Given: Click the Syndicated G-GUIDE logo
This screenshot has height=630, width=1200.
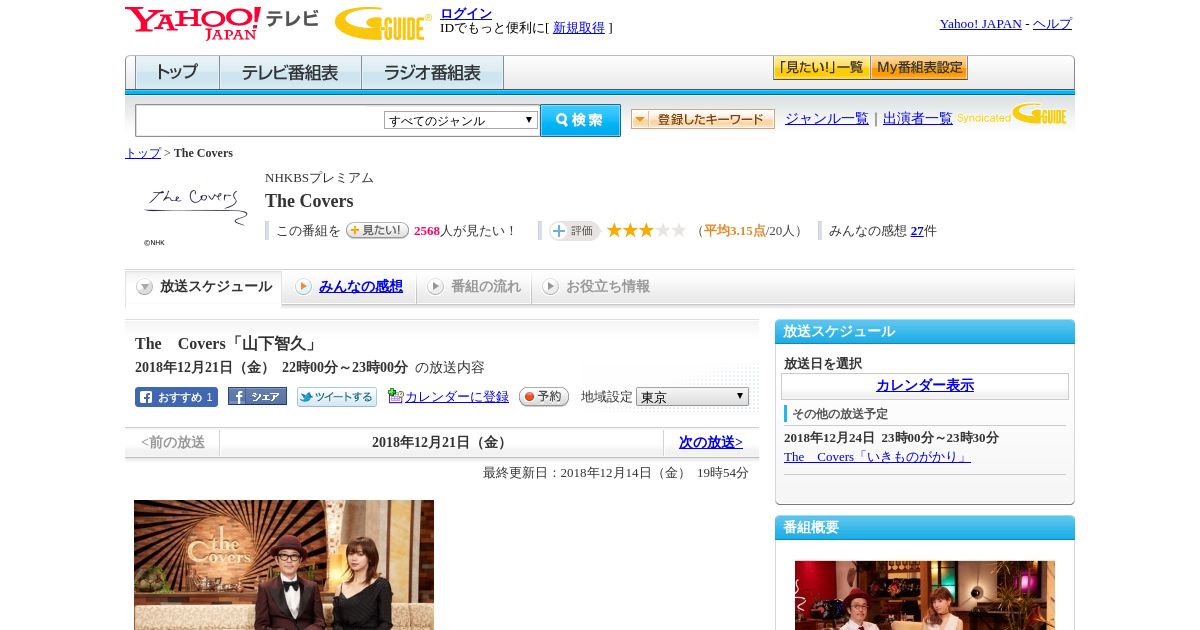Looking at the screenshot, I should point(1012,114).
